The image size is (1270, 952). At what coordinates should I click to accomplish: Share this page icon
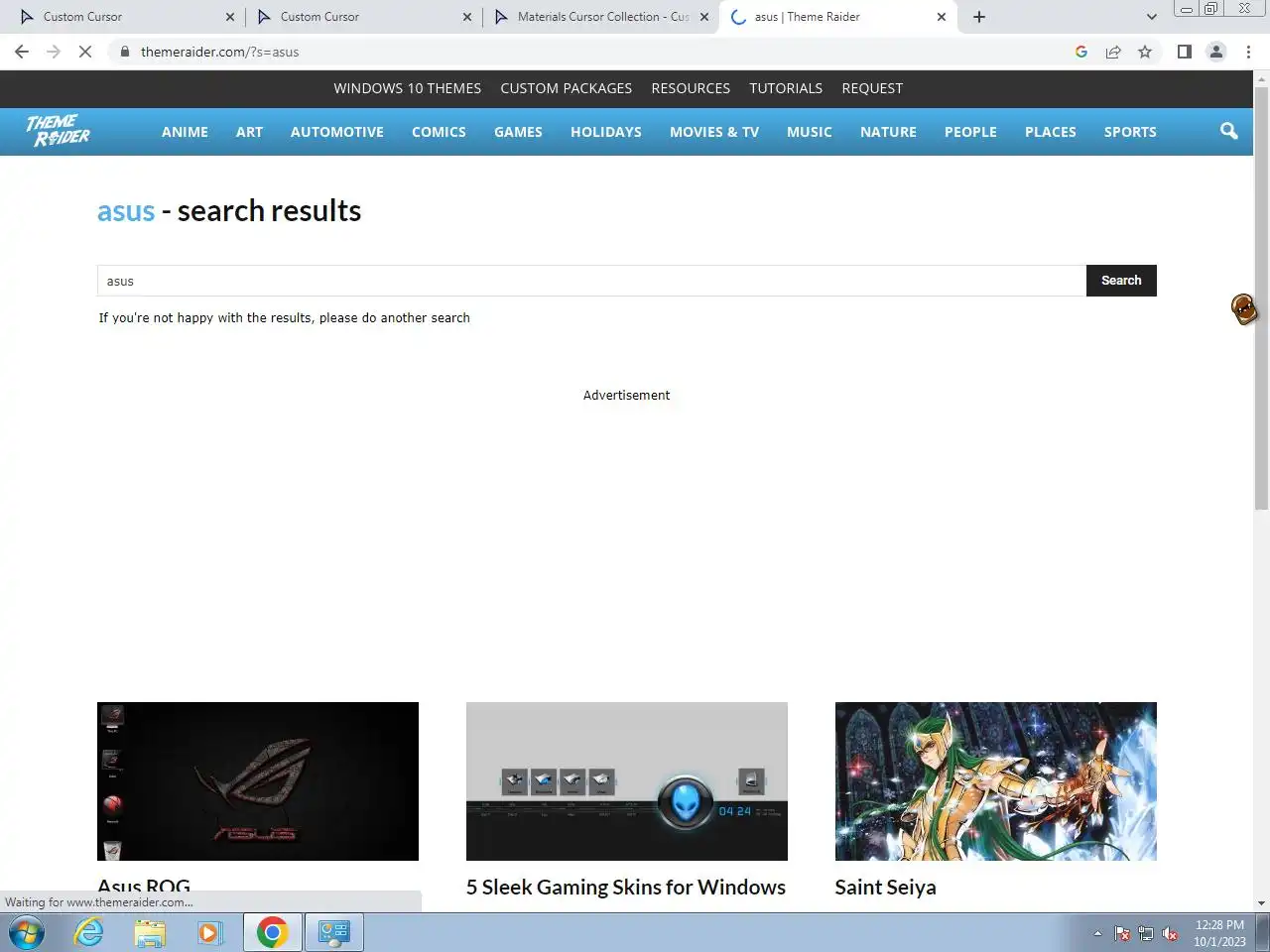1113,52
